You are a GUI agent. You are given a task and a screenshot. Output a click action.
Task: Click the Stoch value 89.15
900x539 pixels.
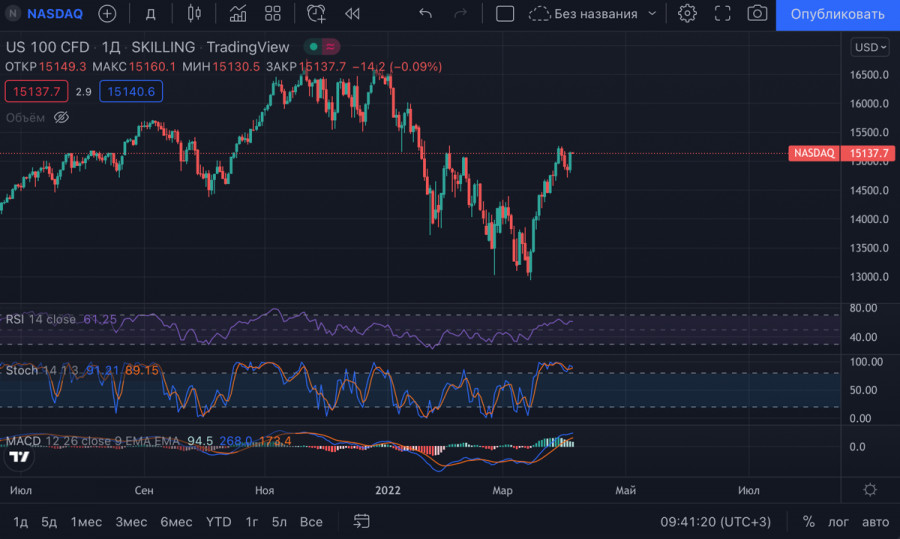click(x=141, y=370)
